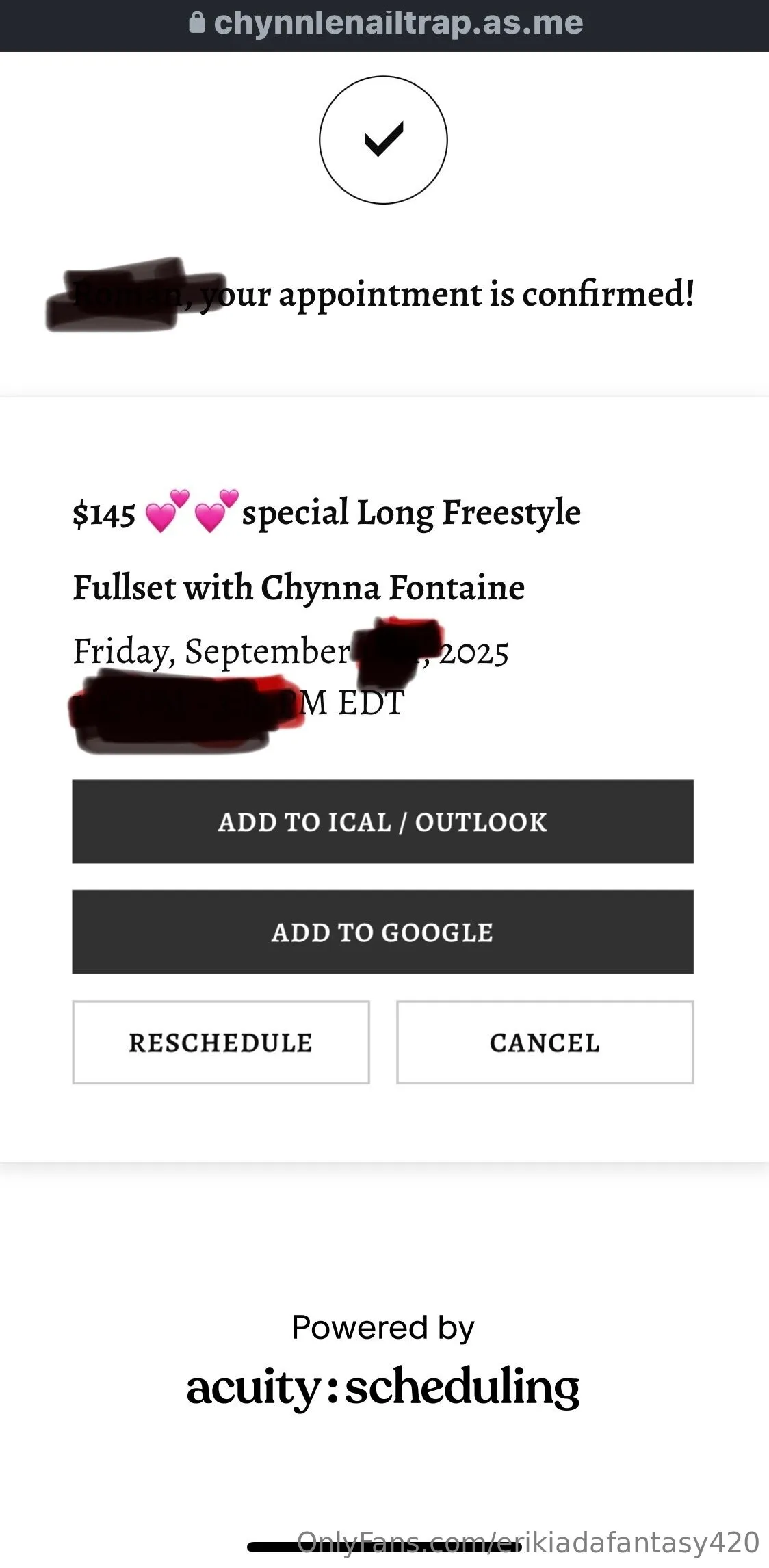
Task: Select RESCHEDULE to change appointment
Action: coord(220,1043)
